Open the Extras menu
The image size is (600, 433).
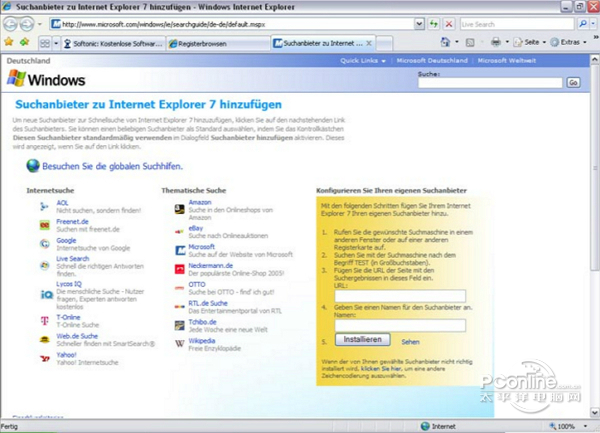568,42
